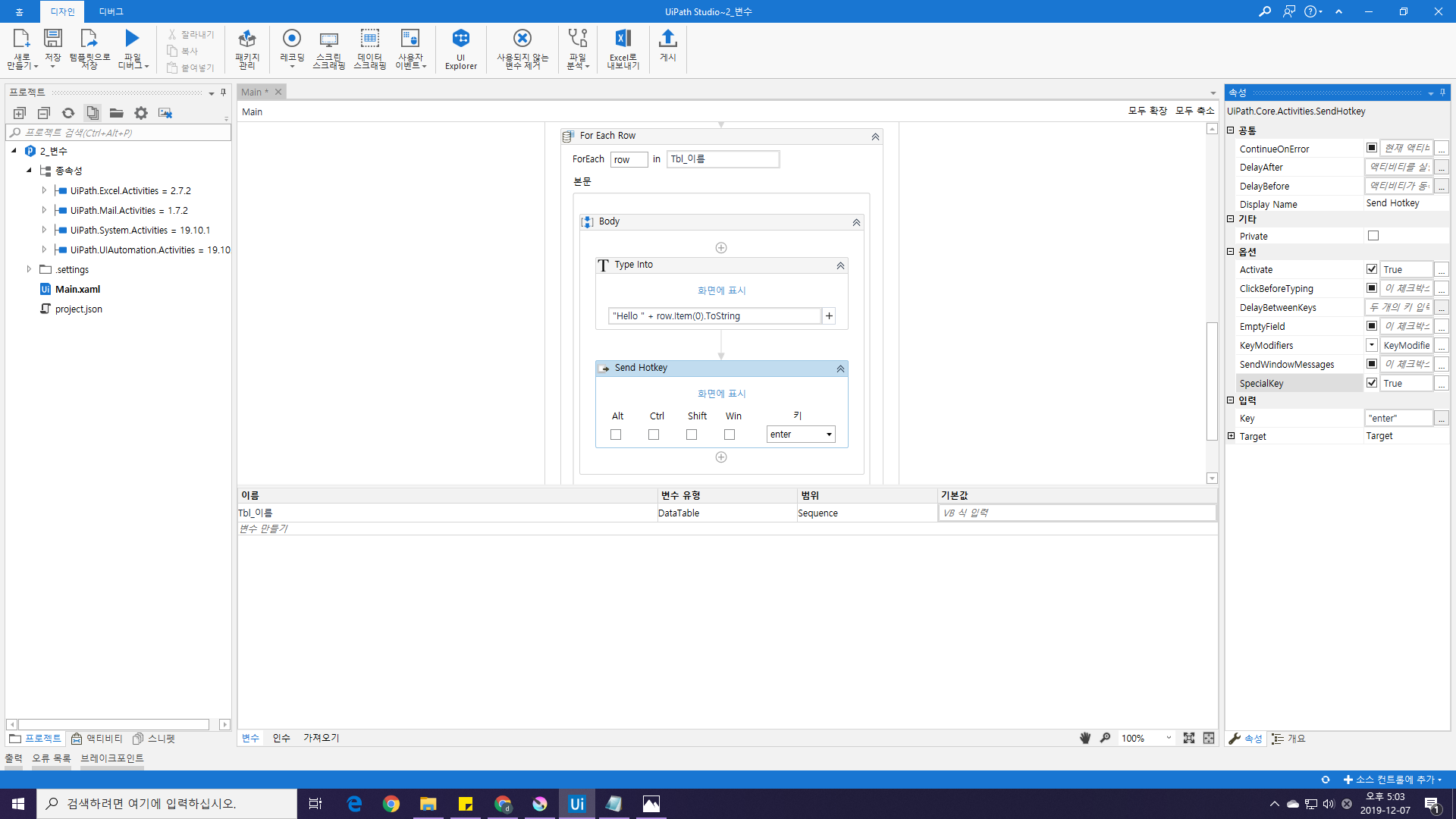This screenshot has width=1456, height=819.
Task: Toggle the Private property checkbox
Action: coord(1373,236)
